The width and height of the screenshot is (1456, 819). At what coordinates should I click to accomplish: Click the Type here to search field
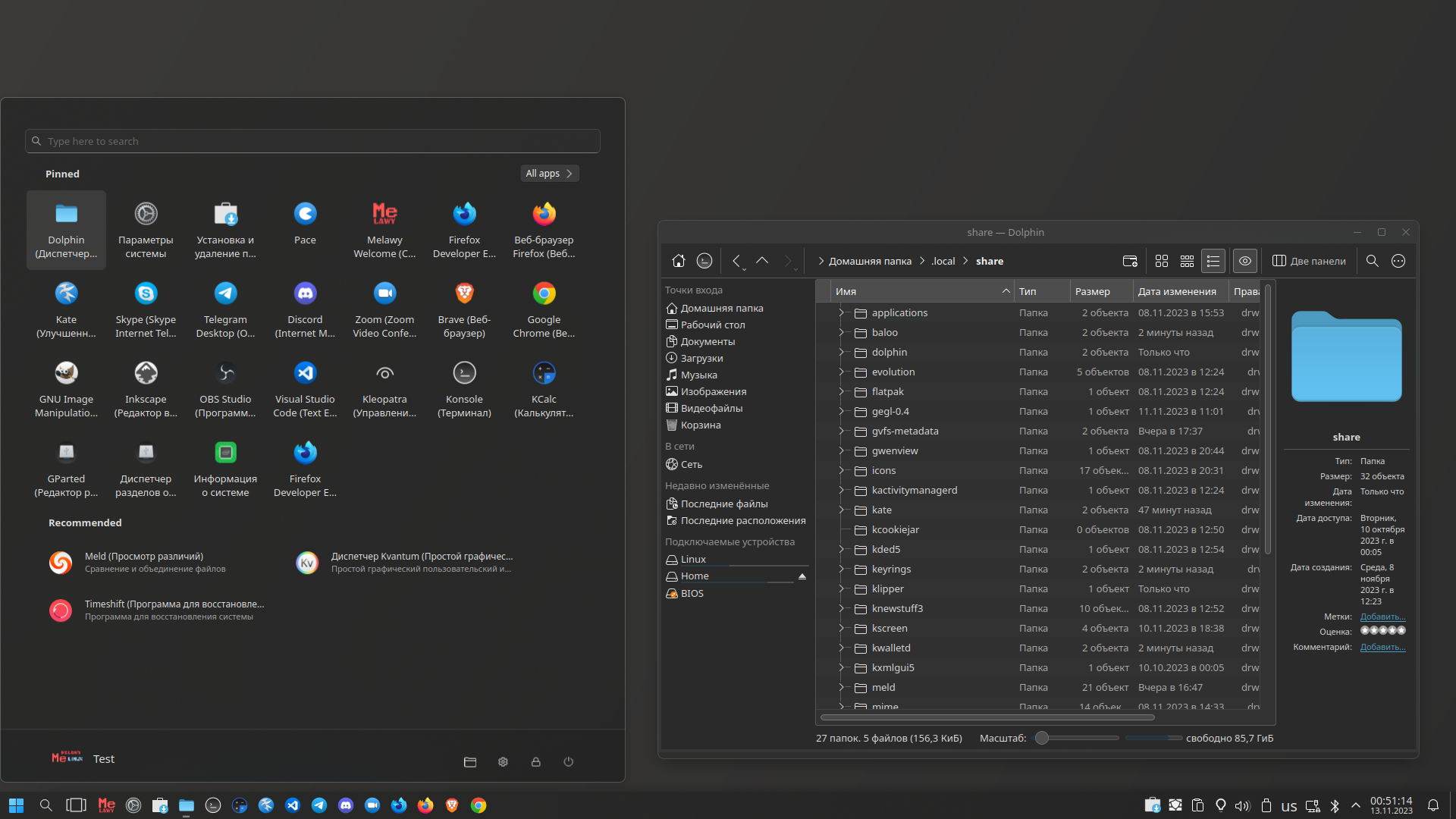point(312,141)
